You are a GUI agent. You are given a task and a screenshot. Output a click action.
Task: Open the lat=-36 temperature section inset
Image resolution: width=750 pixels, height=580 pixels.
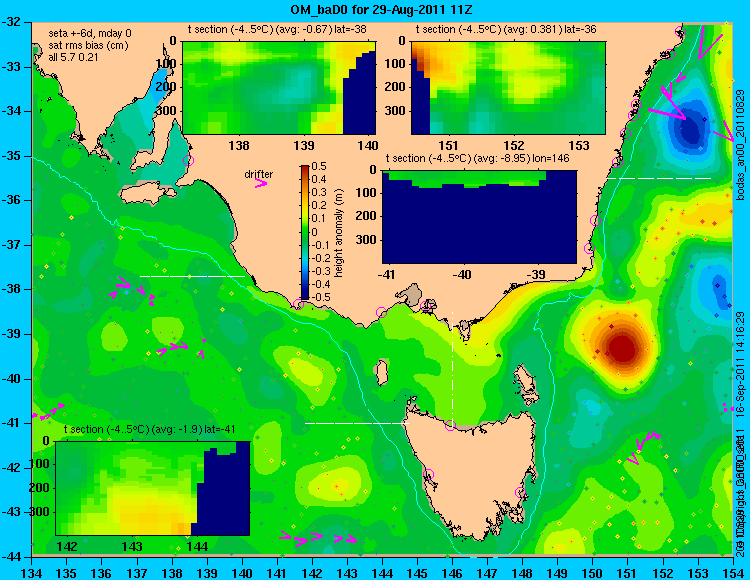(508, 87)
